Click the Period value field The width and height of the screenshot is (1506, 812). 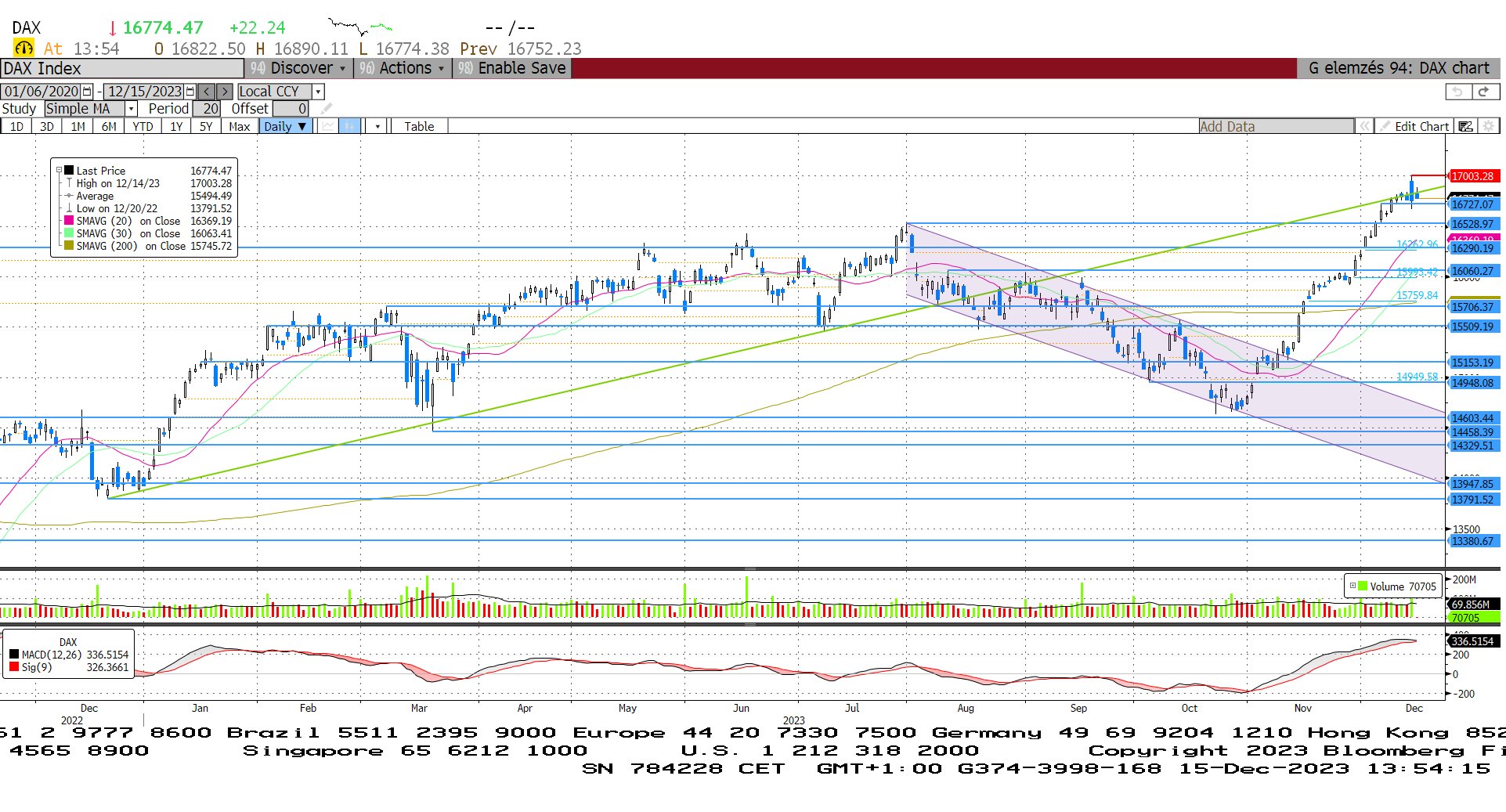[x=207, y=109]
